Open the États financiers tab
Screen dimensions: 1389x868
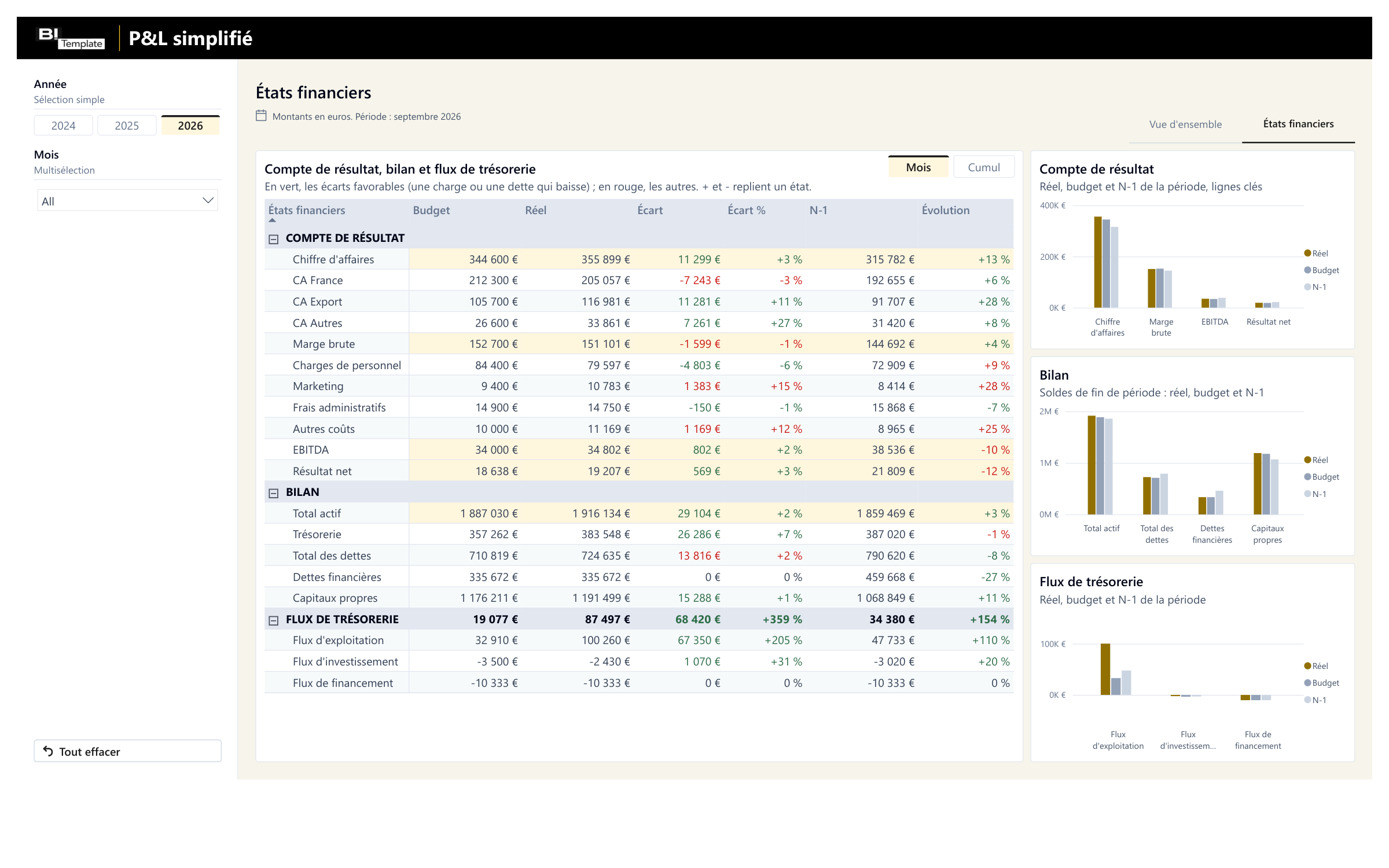1298,124
